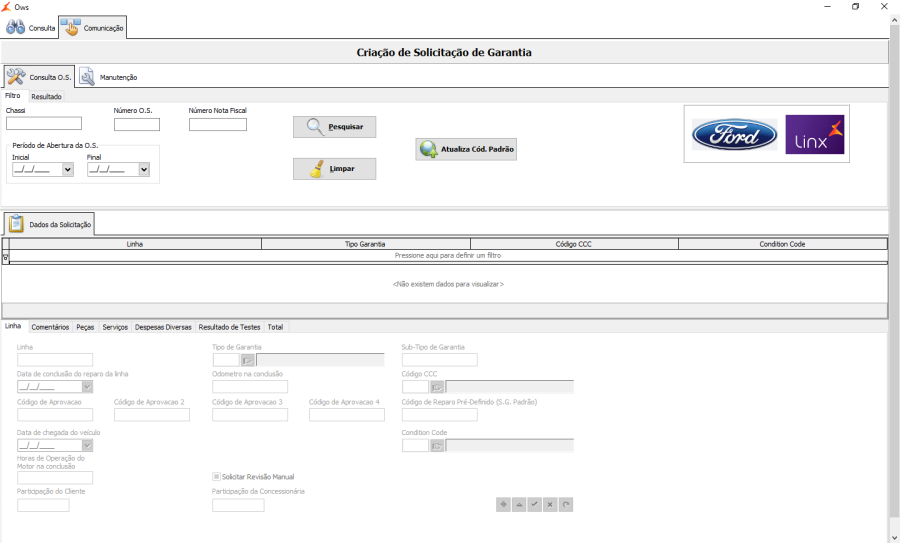Open the Inicial date dropdown

point(68,169)
